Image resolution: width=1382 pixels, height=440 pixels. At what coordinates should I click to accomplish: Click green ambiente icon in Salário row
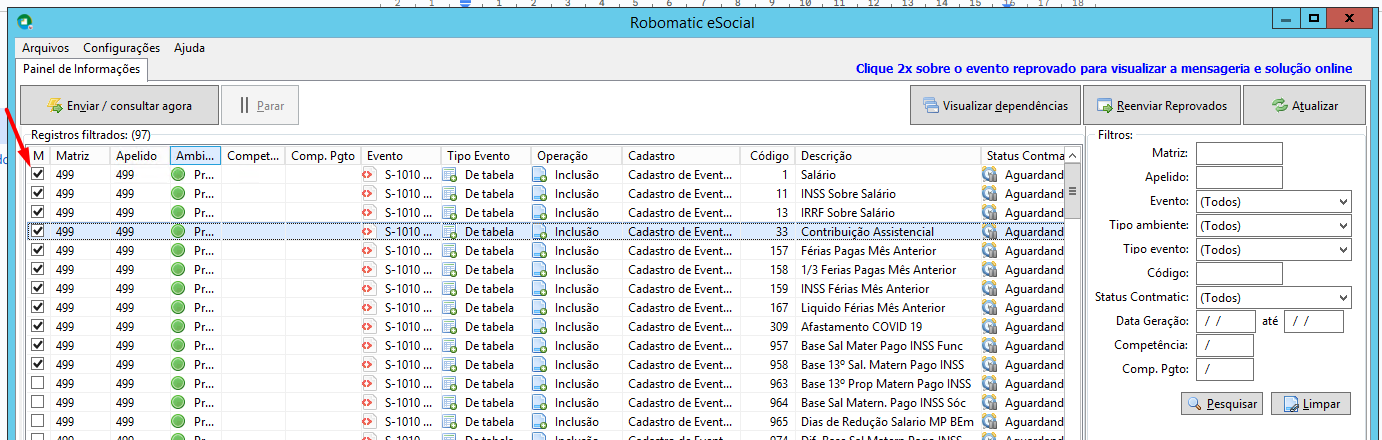click(179, 174)
